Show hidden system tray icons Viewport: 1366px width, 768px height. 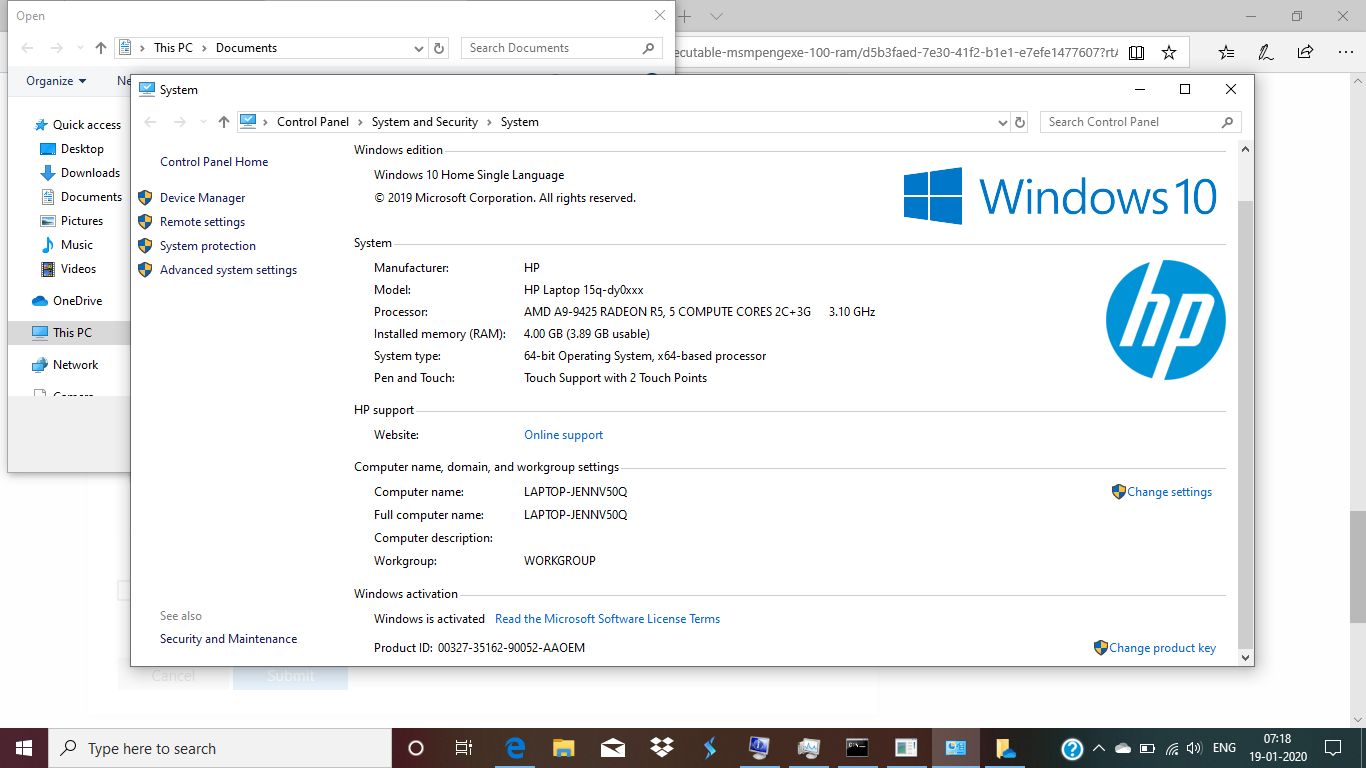(1099, 748)
